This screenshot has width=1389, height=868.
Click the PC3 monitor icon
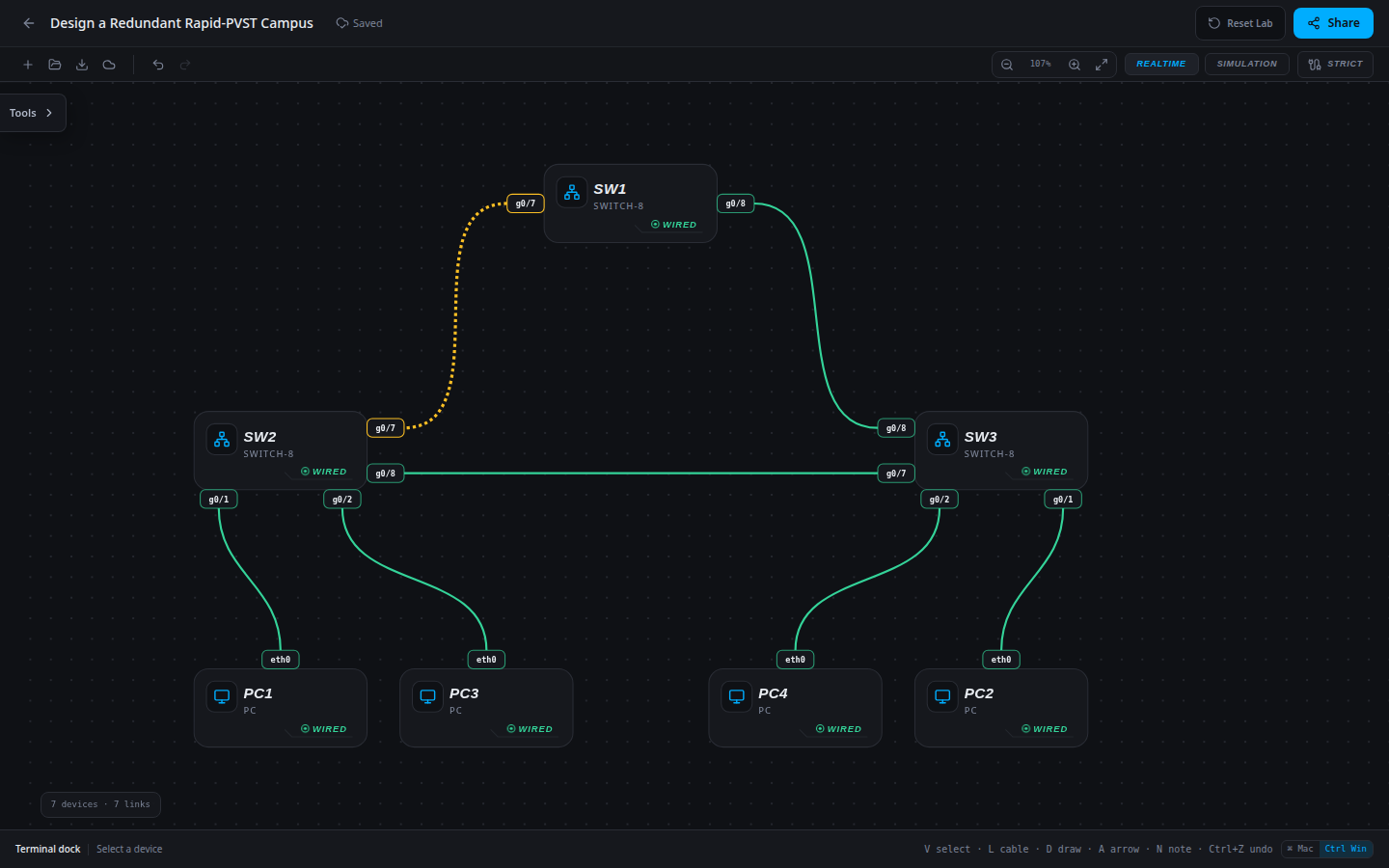click(427, 696)
